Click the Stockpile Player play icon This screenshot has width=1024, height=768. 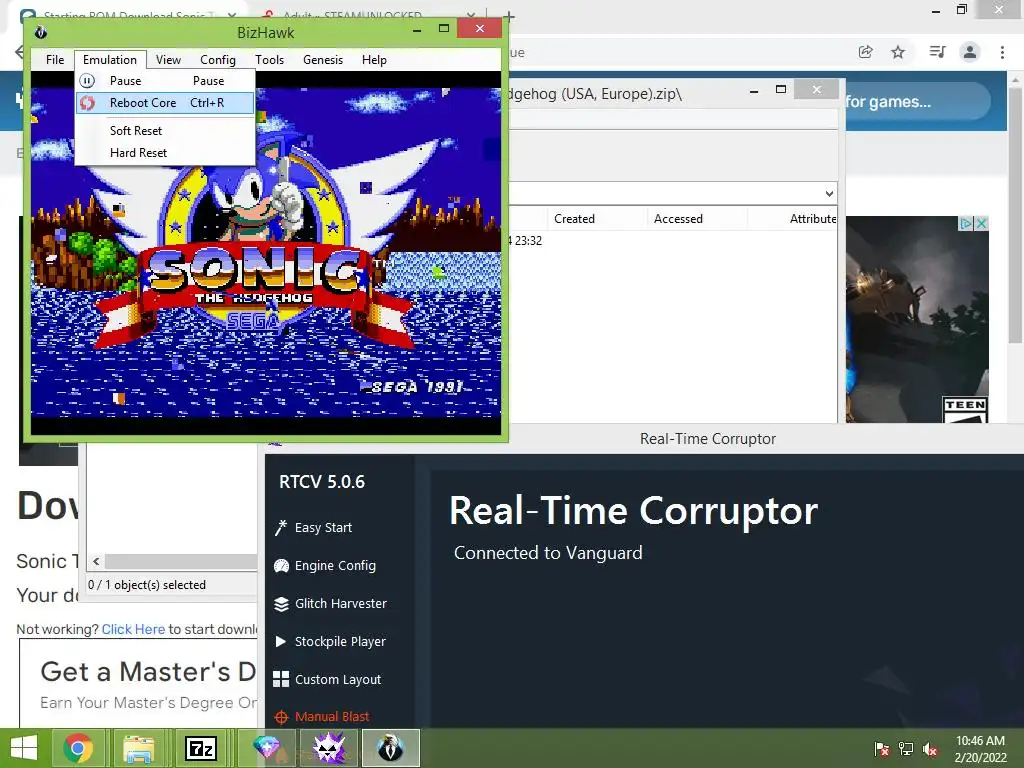[281, 641]
